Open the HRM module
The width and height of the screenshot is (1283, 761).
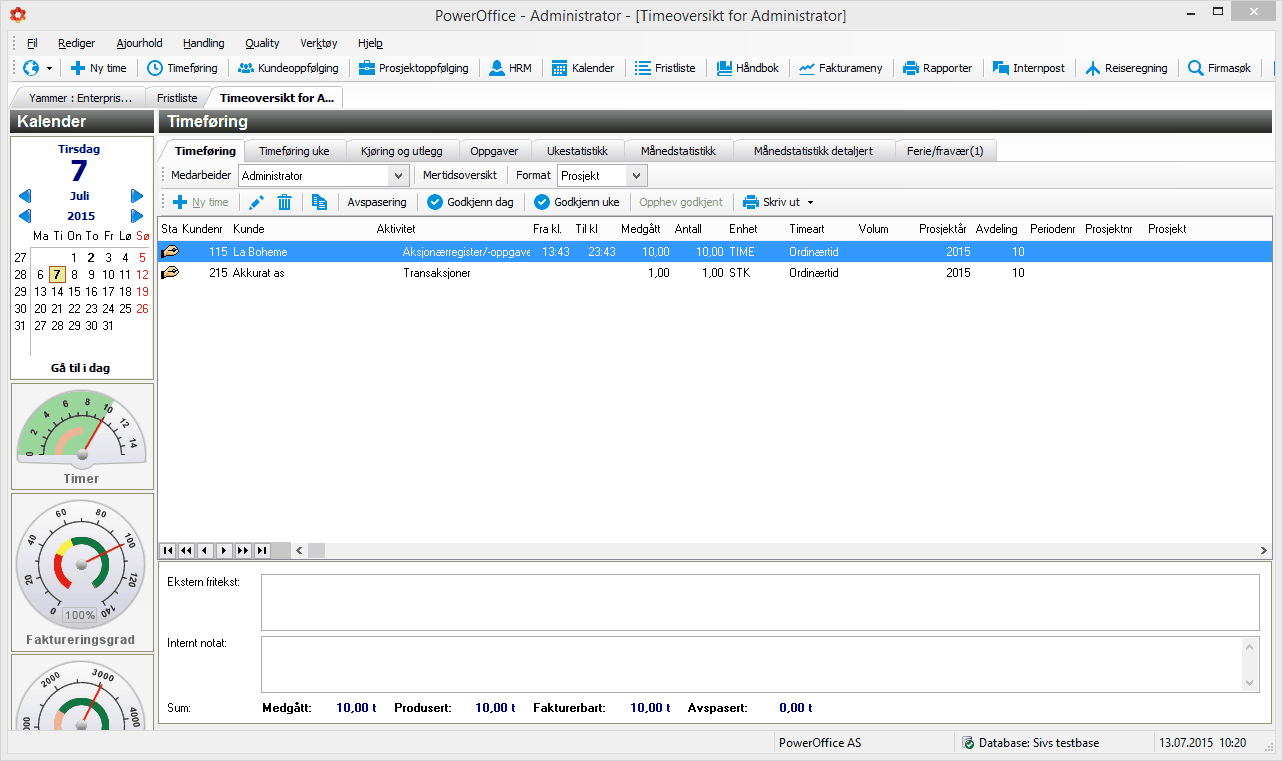tap(511, 68)
